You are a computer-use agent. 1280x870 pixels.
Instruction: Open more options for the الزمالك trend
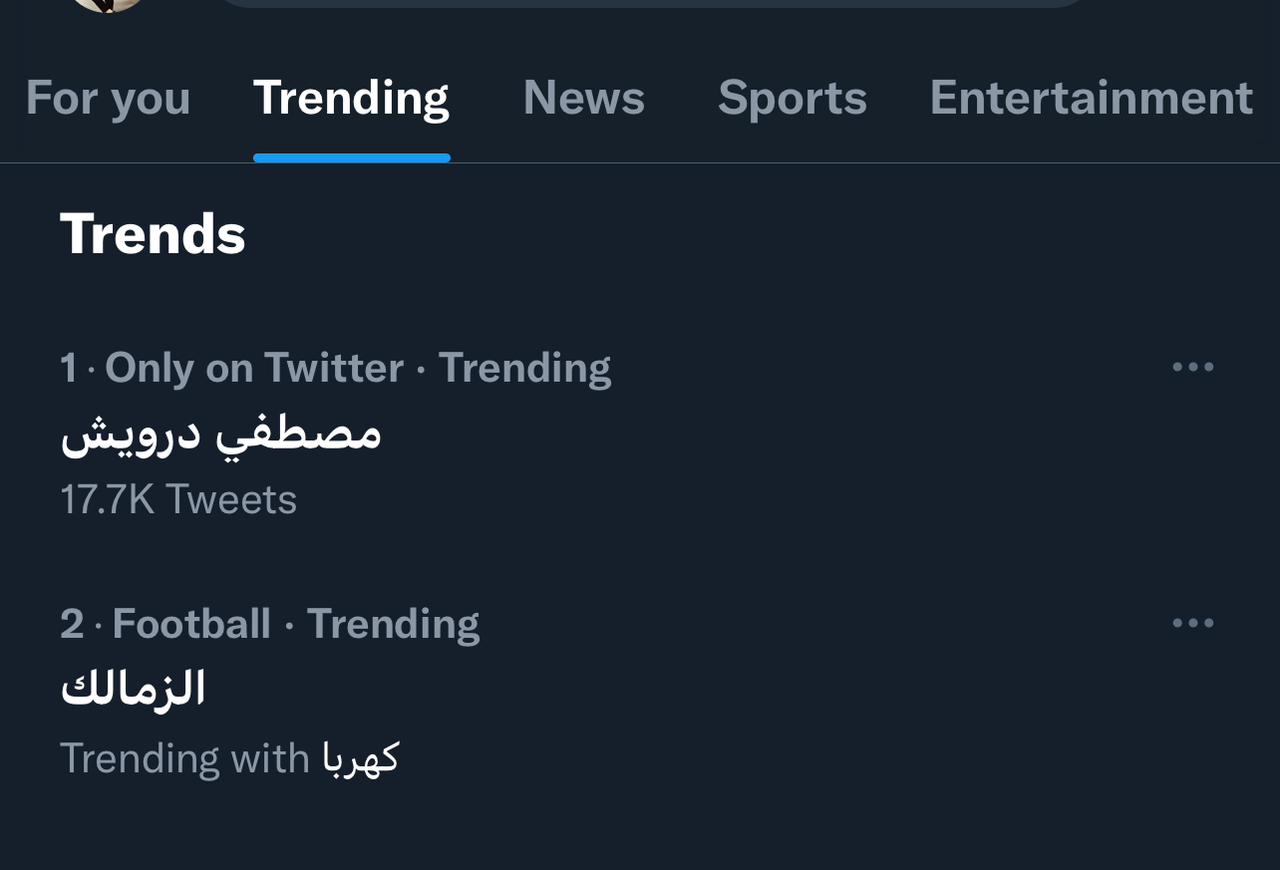pos(1193,623)
